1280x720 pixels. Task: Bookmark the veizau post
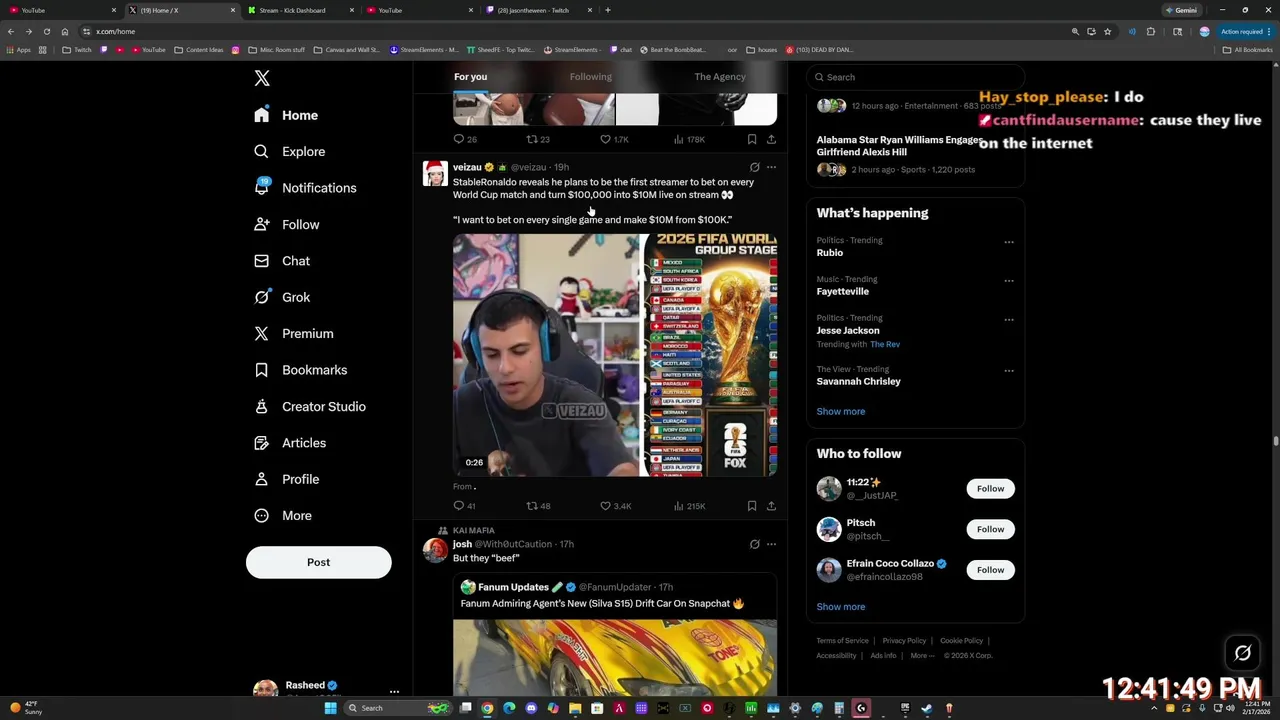[752, 506]
